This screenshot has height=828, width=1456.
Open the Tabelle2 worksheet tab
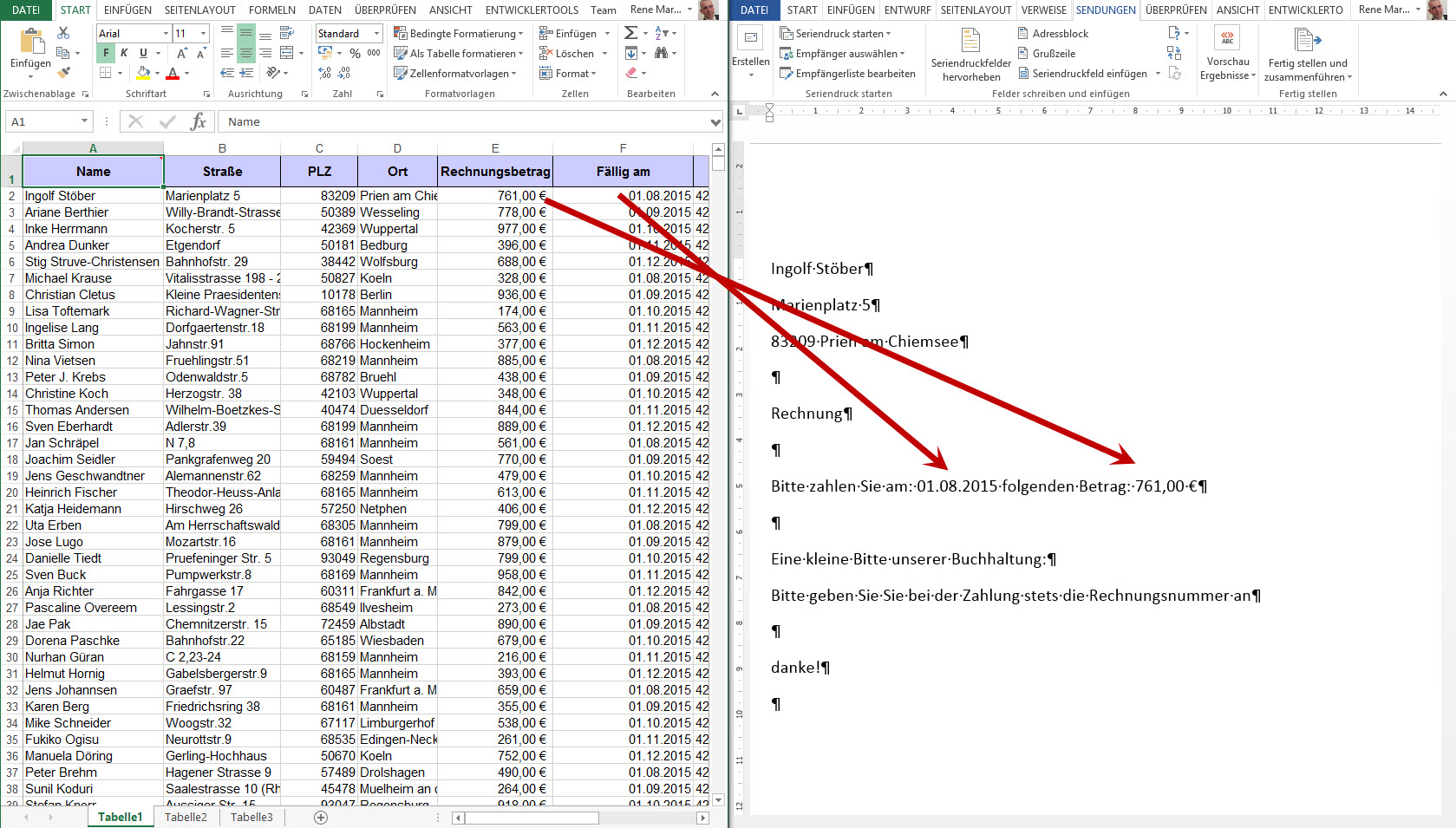point(186,817)
